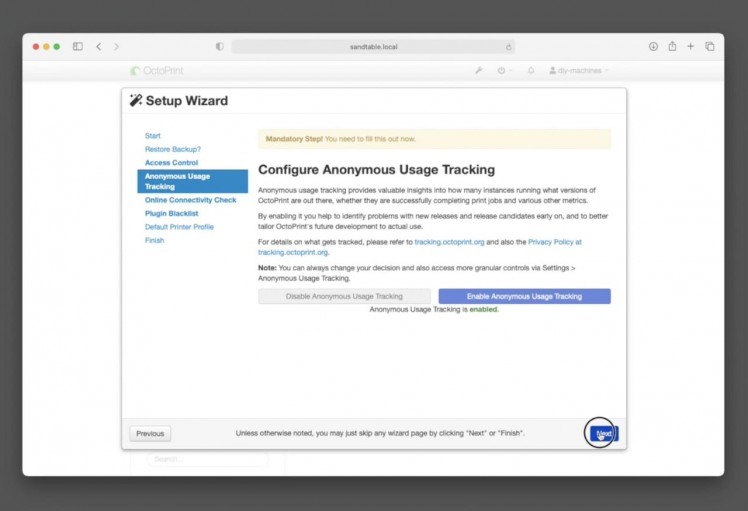
Task: Click the 'enabled' status word
Action: tap(483, 309)
